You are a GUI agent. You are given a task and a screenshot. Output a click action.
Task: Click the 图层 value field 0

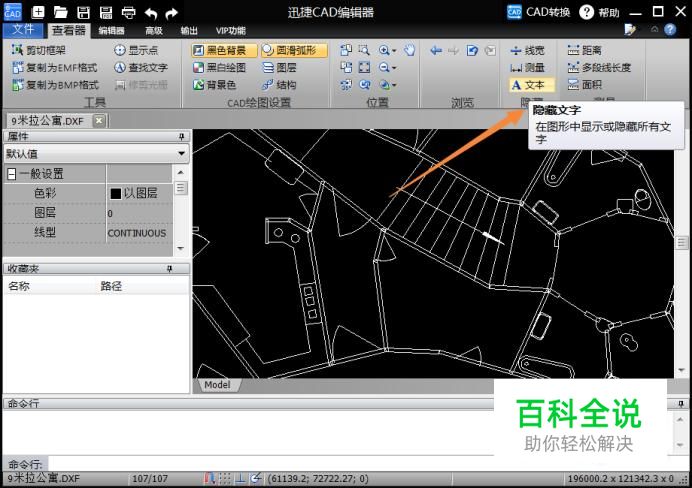139,213
